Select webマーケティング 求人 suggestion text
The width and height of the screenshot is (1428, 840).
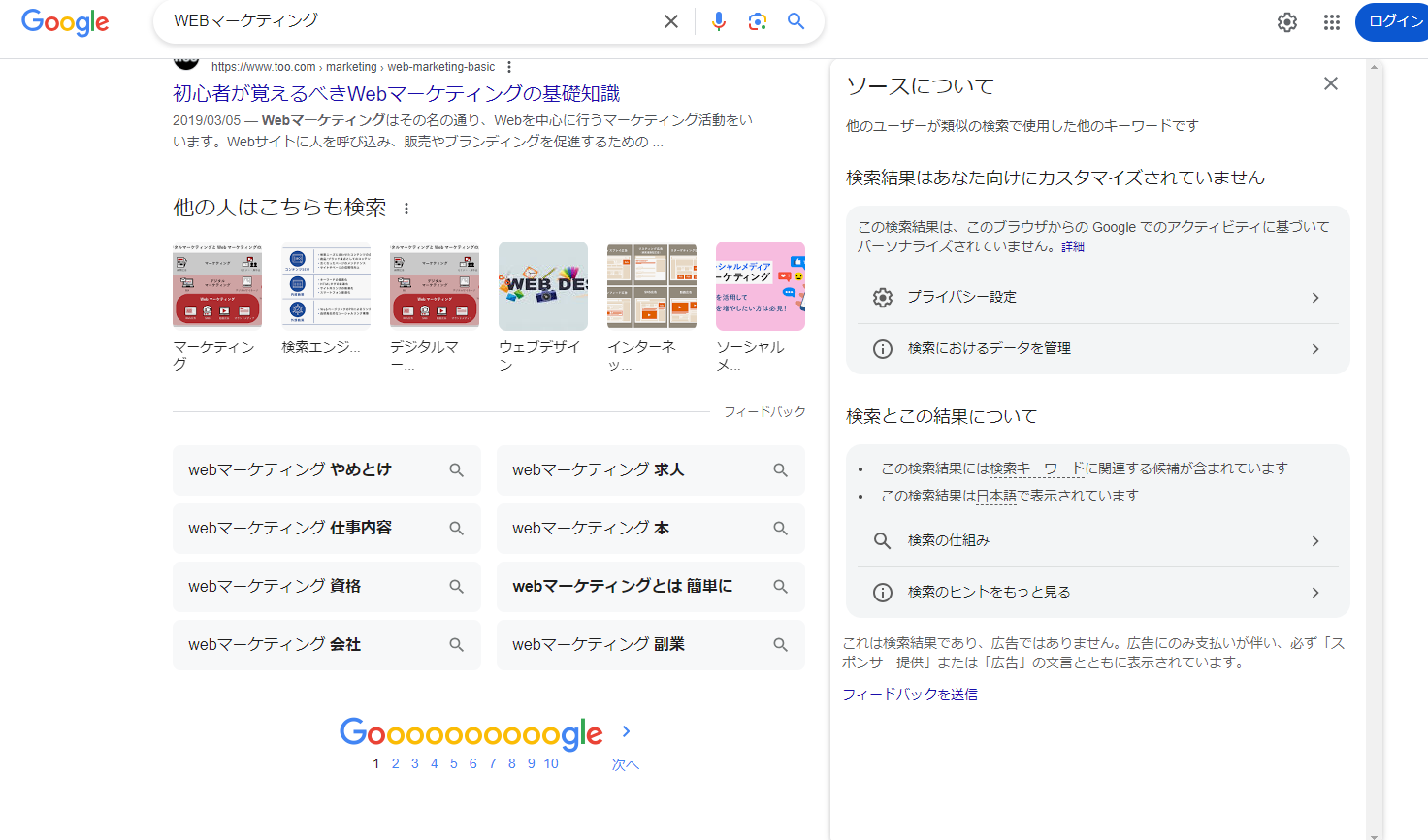tap(599, 469)
